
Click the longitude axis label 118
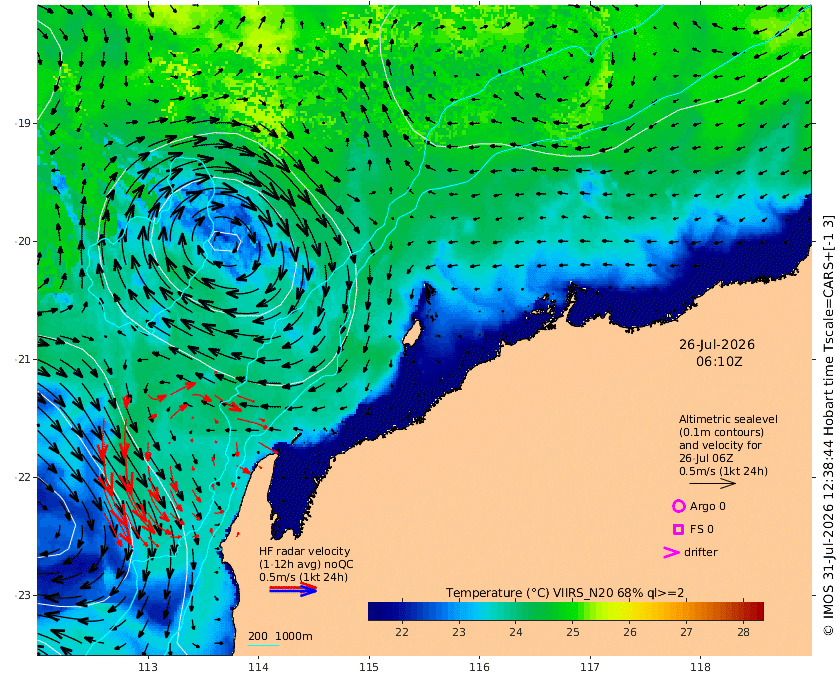coord(700,667)
